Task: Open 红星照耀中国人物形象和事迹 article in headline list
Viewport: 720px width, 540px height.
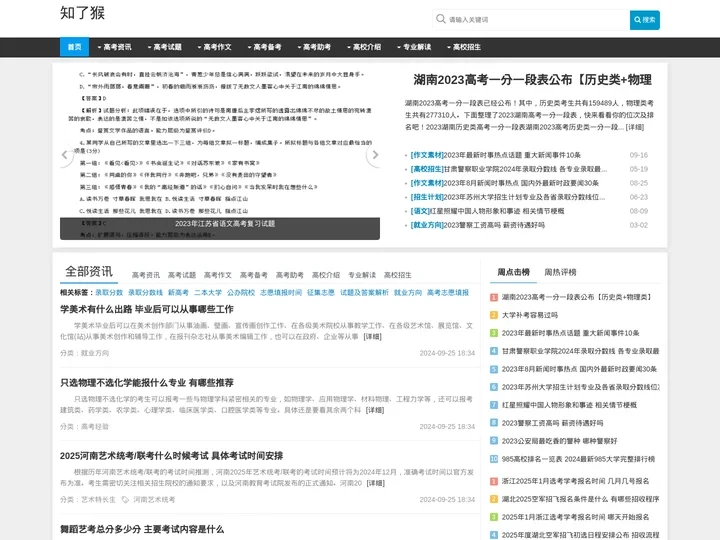Action: pyautogui.click(x=497, y=211)
